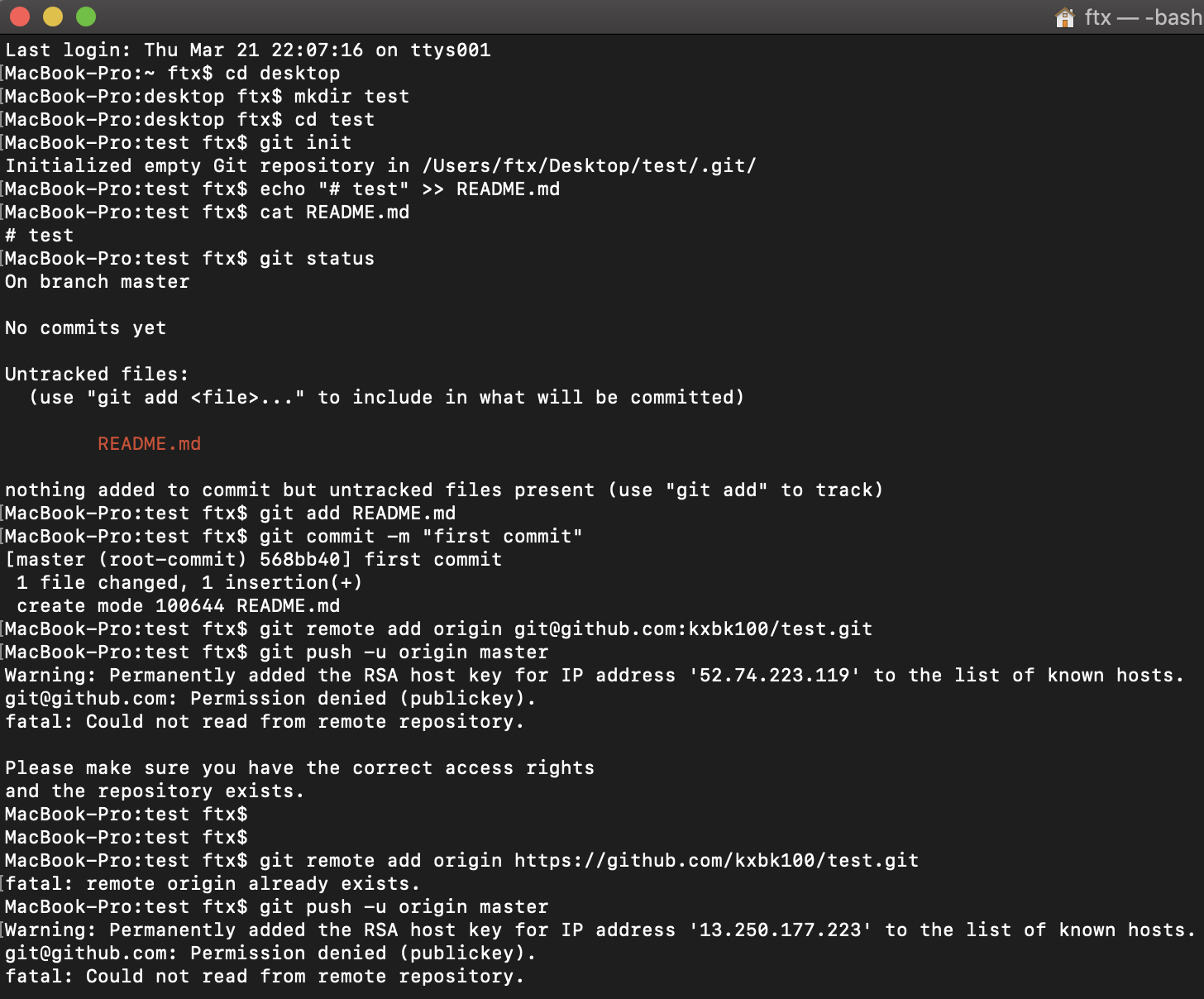Click the 'cd desktop' command line
The height and width of the screenshot is (999, 1204).
click(172, 74)
